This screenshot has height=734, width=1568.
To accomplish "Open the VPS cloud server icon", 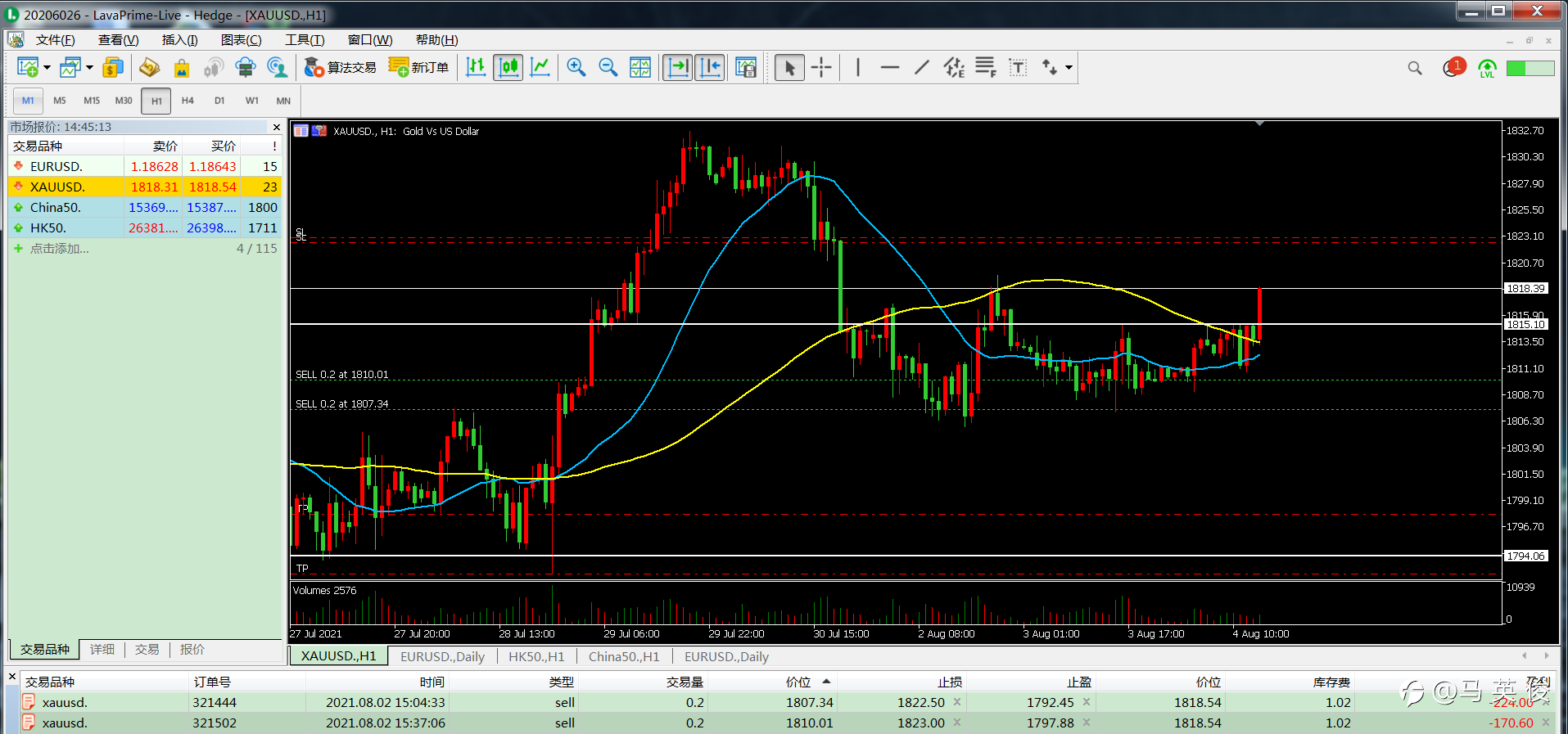I will 245,68.
